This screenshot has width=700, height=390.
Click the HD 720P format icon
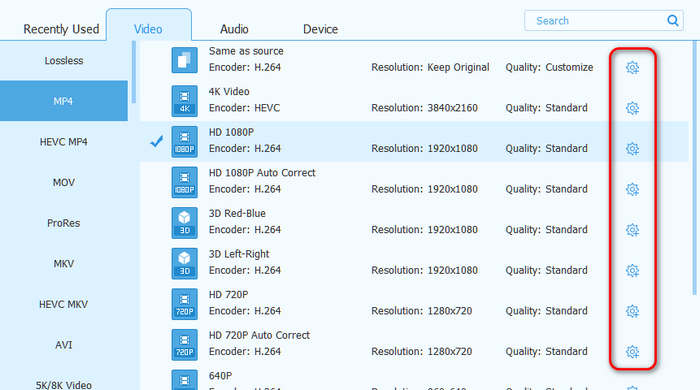(x=184, y=304)
